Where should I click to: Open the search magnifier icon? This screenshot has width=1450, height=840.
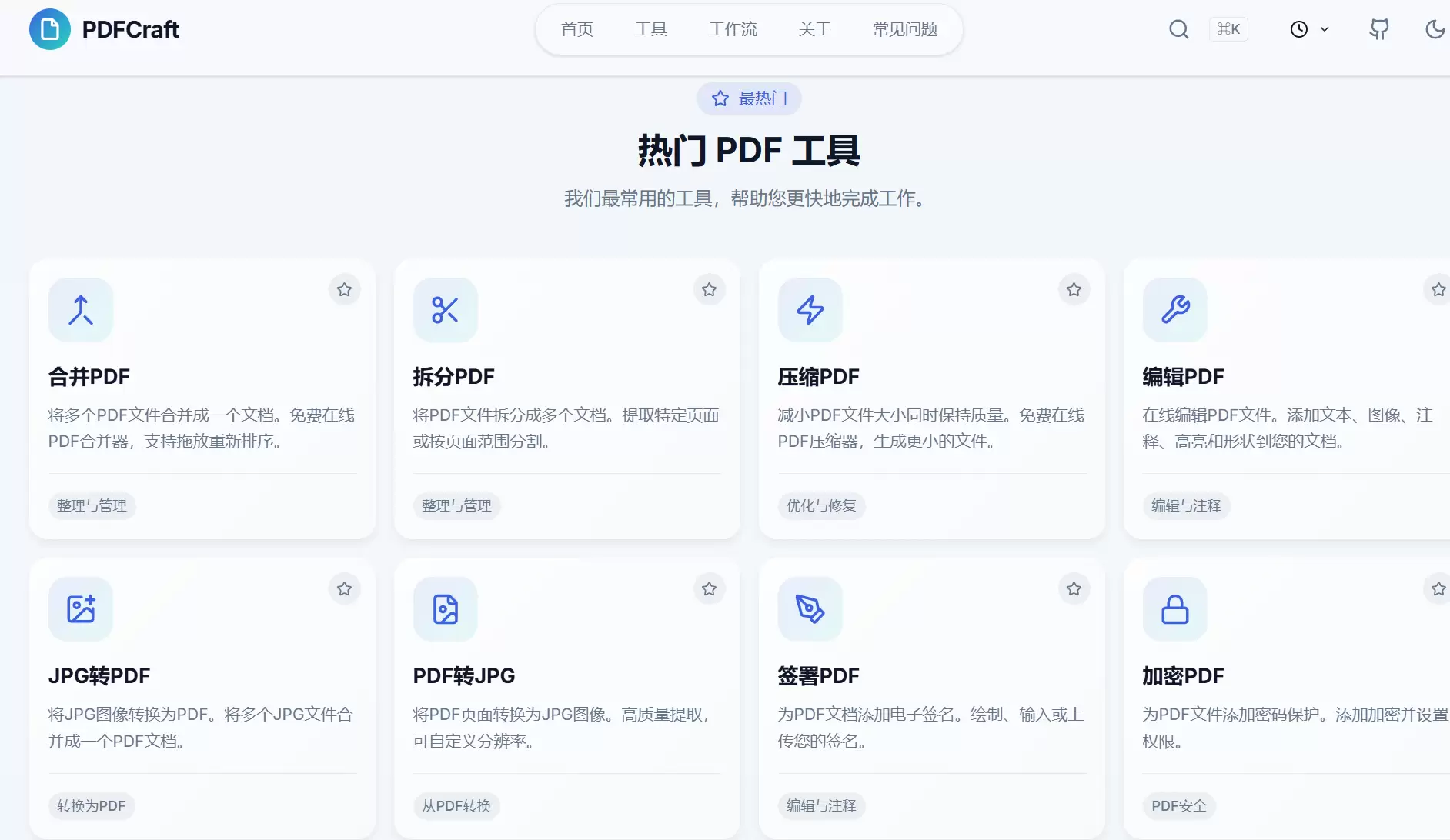(1179, 29)
